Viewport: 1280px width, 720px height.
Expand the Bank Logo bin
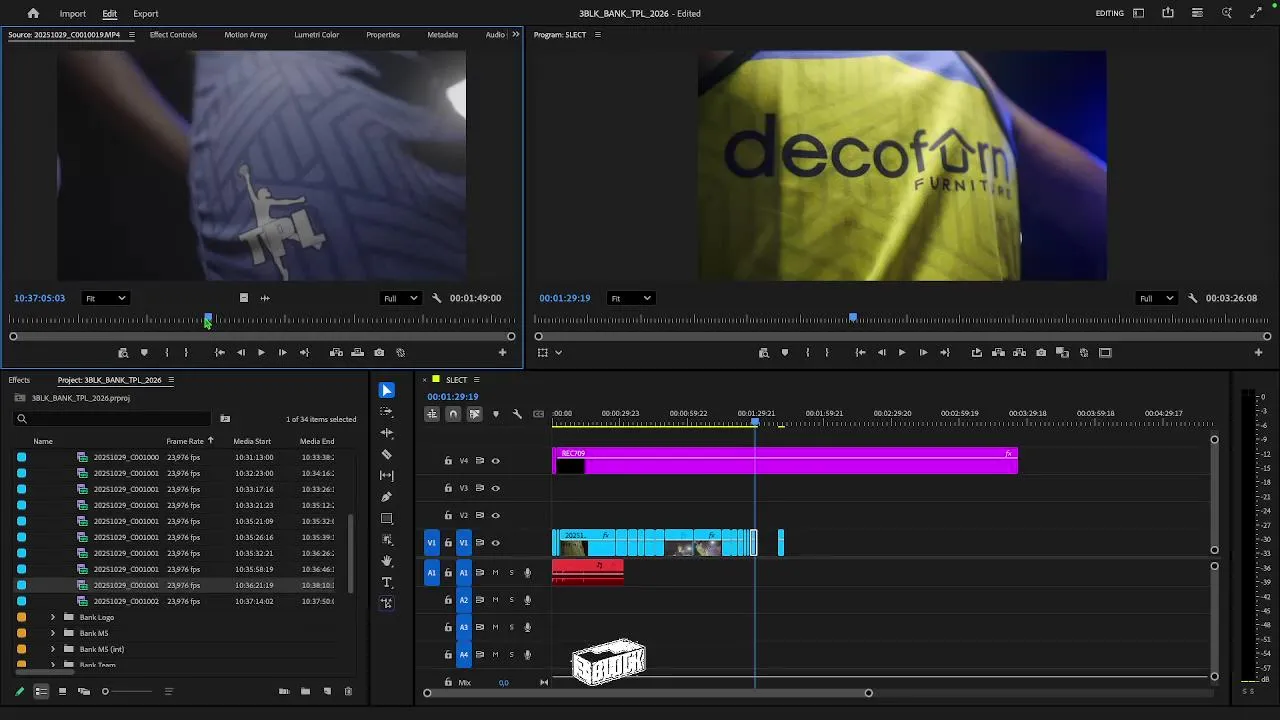(53, 617)
